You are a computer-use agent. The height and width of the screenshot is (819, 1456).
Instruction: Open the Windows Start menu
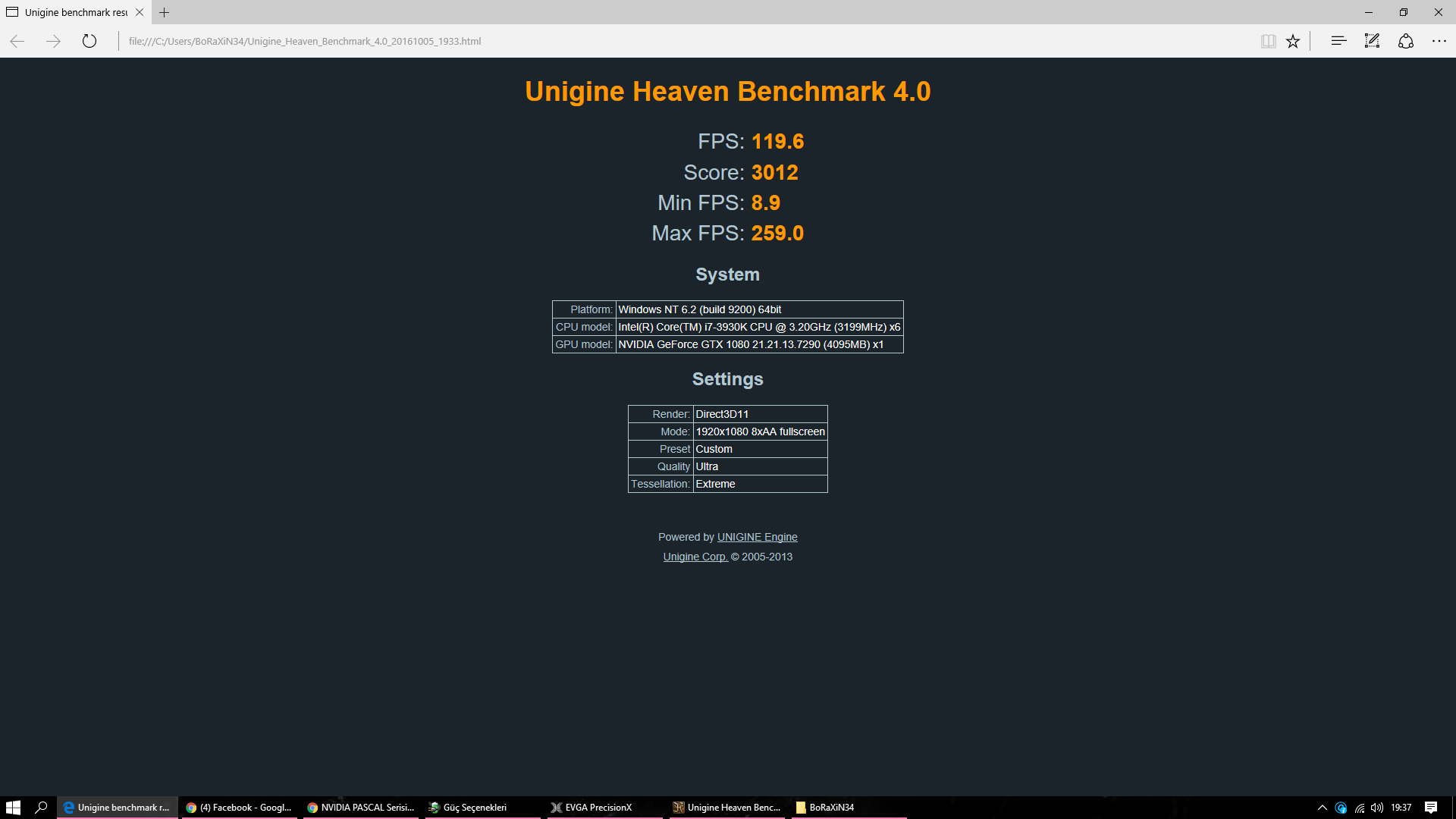(13, 808)
